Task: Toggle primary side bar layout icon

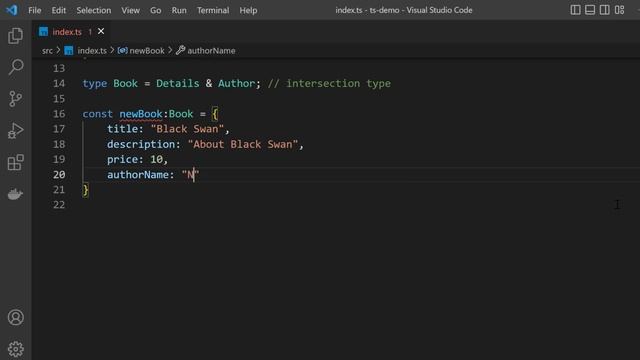Action: [x=575, y=10]
